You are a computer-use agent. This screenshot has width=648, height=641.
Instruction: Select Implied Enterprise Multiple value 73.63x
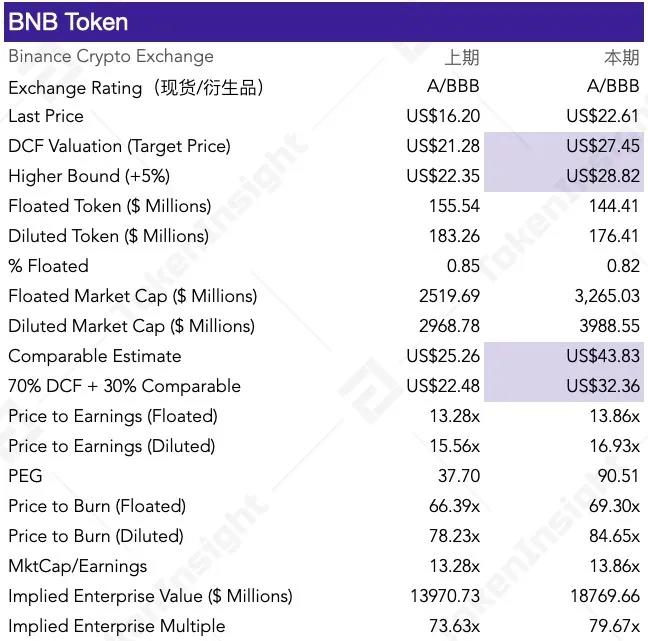(450, 626)
